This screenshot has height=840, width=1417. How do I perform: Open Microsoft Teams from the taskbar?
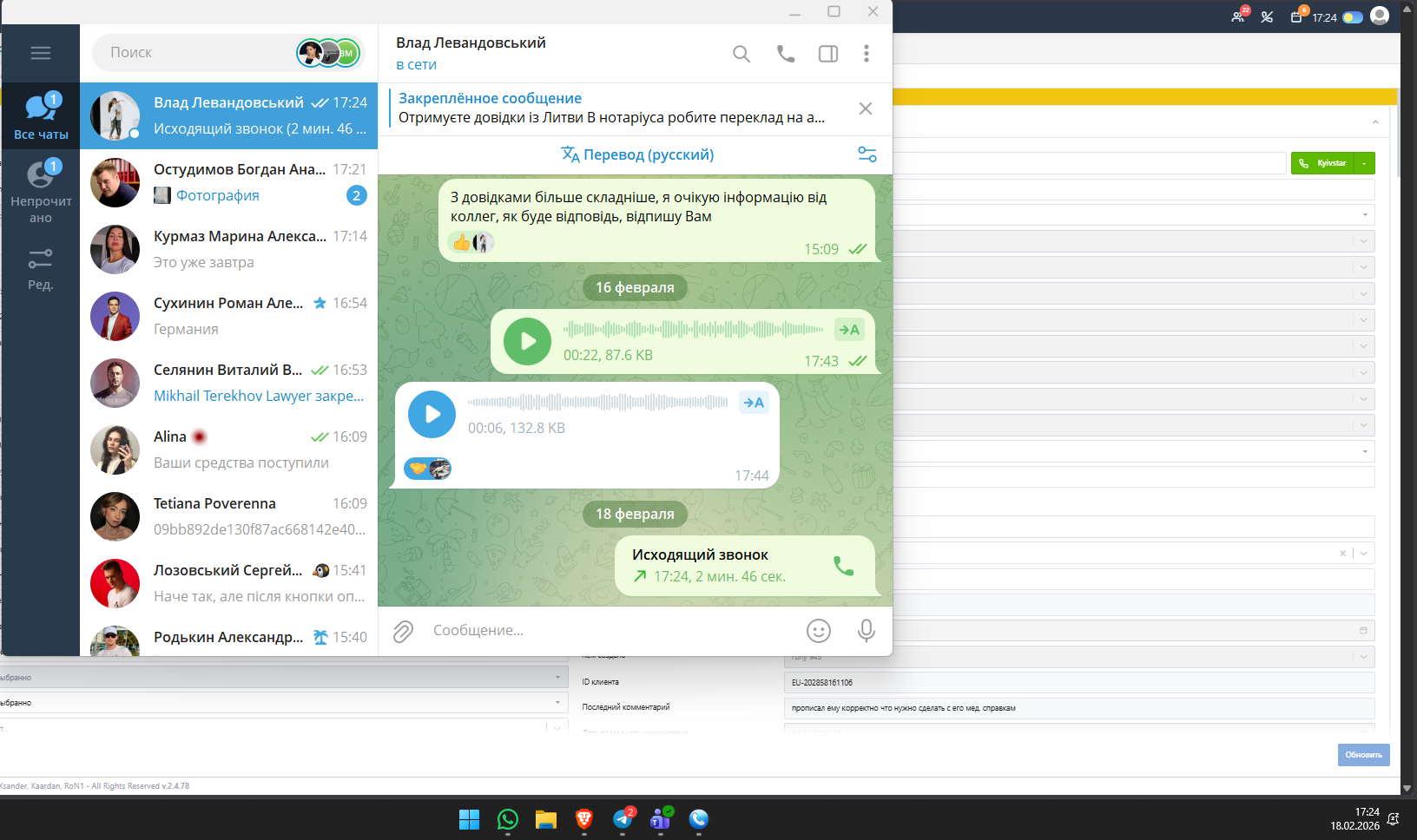click(x=662, y=819)
